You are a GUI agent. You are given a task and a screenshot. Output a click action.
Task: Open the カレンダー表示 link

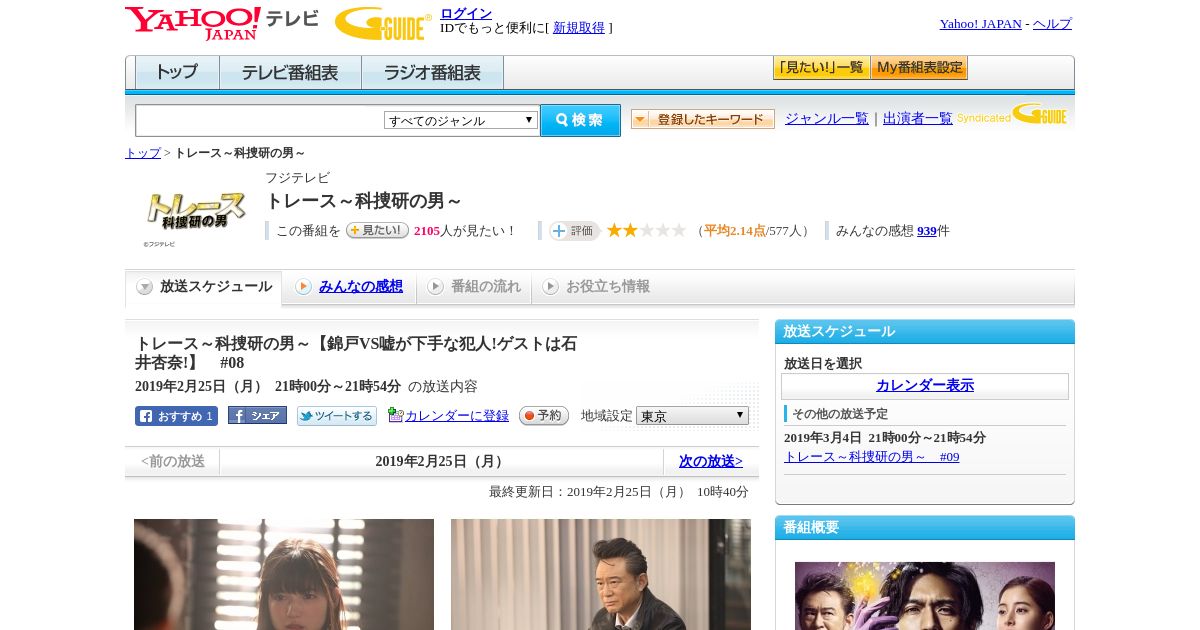point(925,386)
